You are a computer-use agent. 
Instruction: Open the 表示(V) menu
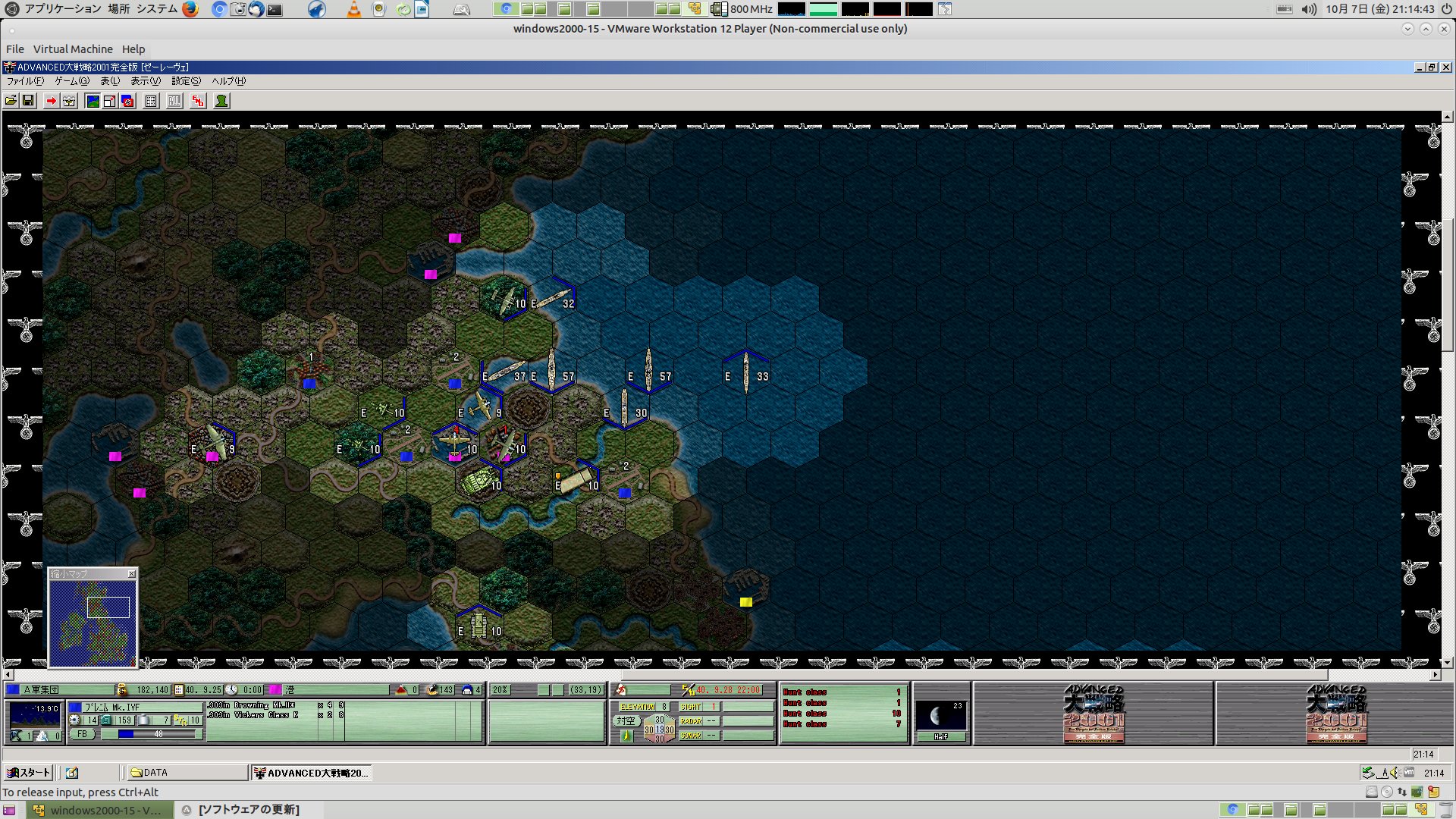146,81
